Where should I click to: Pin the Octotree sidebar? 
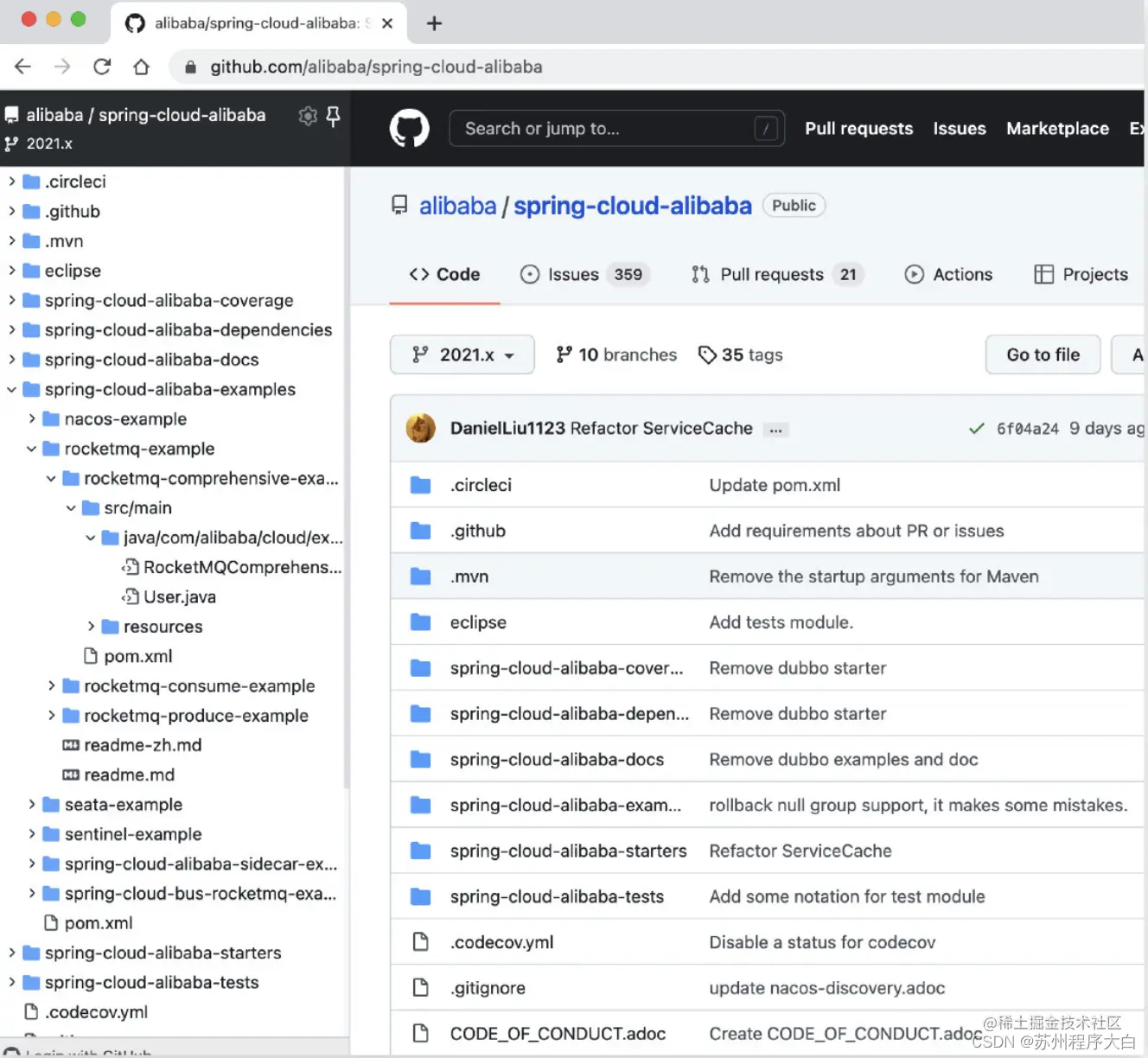[x=333, y=116]
